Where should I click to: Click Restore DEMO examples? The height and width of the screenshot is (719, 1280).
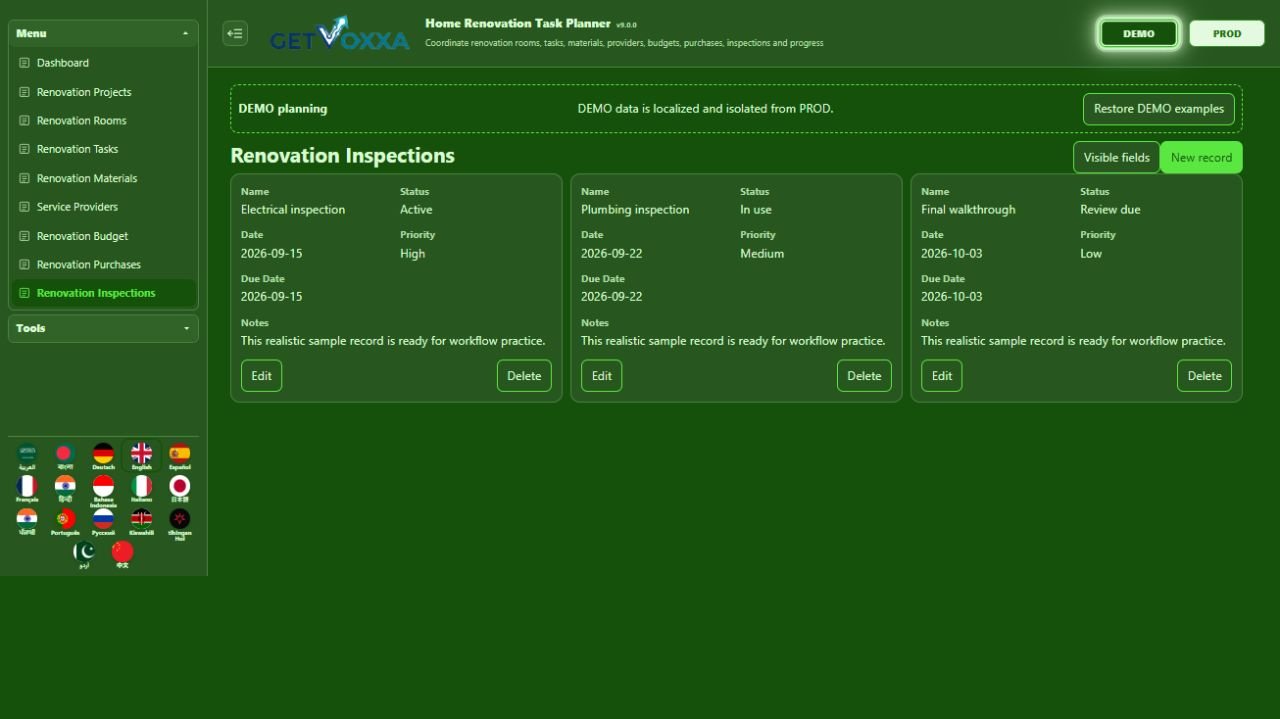click(x=1159, y=109)
